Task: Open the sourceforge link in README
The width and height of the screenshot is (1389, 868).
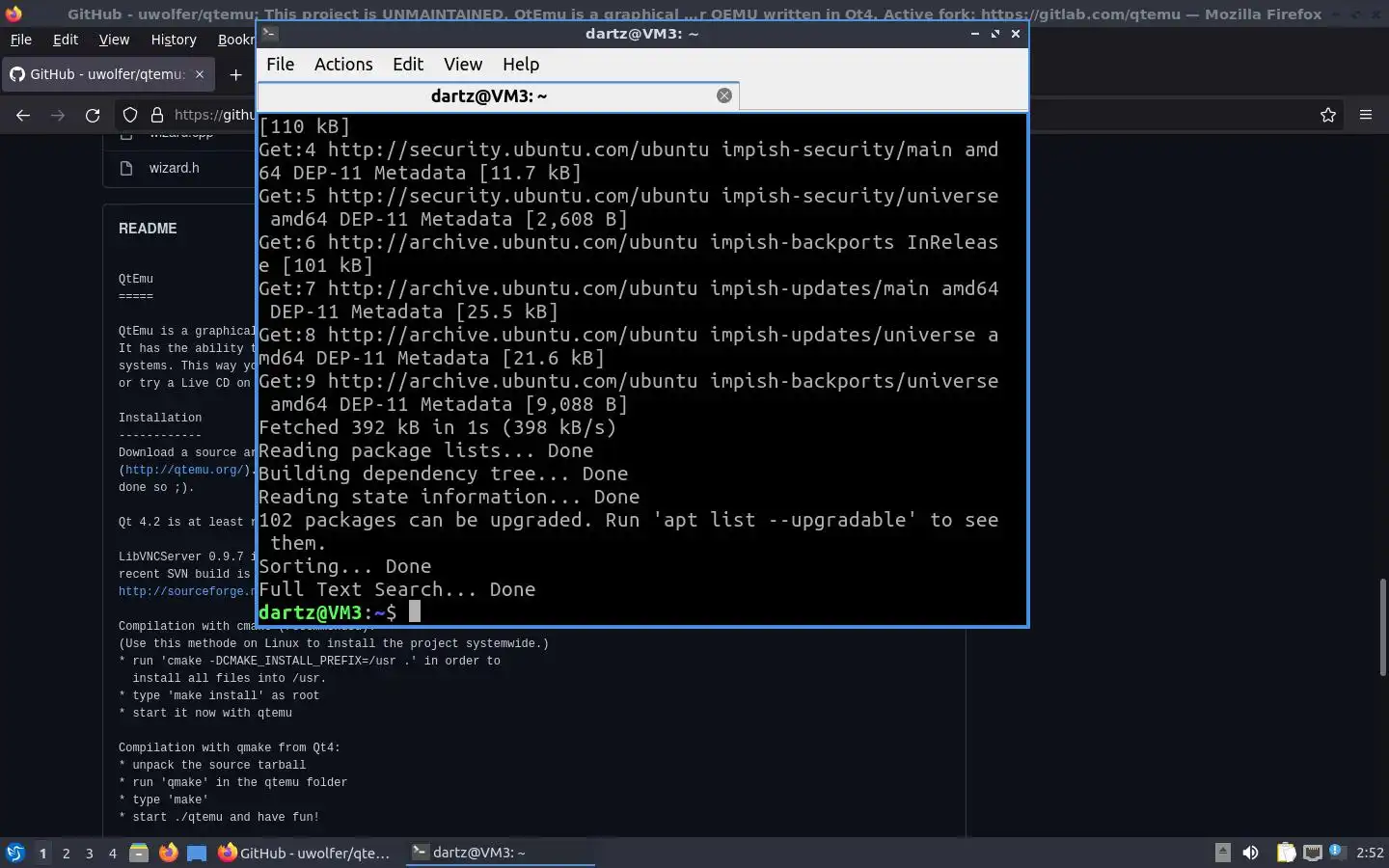Action: (x=187, y=591)
